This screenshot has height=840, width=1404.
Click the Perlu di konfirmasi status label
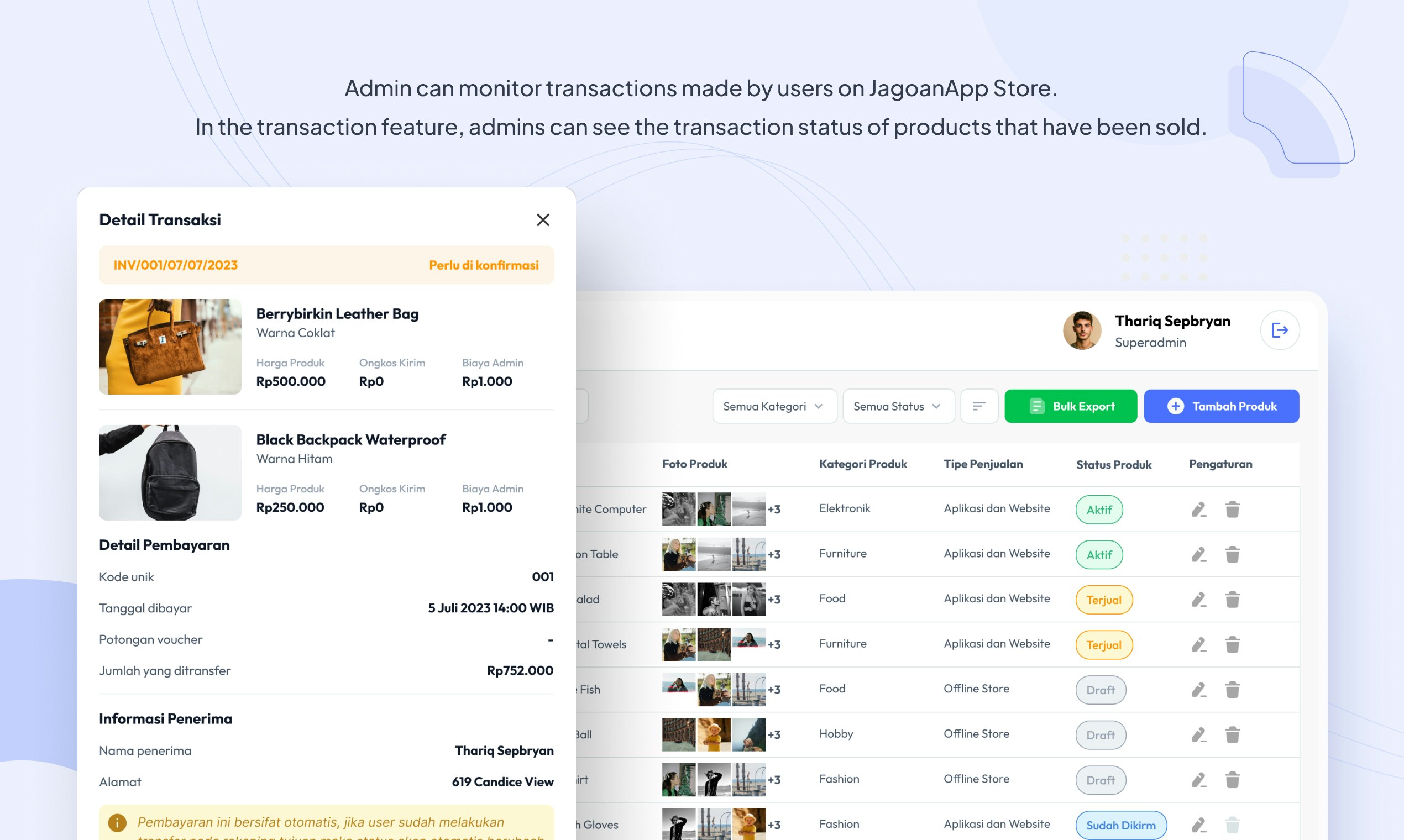[x=484, y=265]
